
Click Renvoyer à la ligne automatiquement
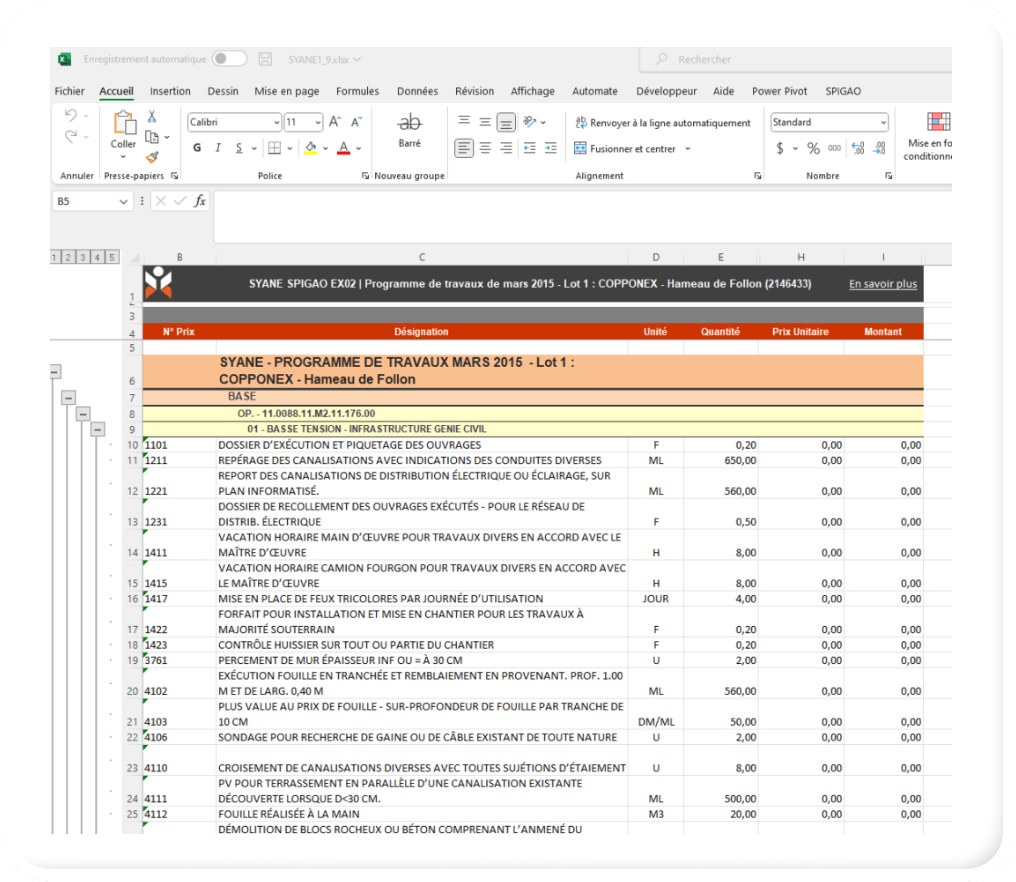point(662,123)
